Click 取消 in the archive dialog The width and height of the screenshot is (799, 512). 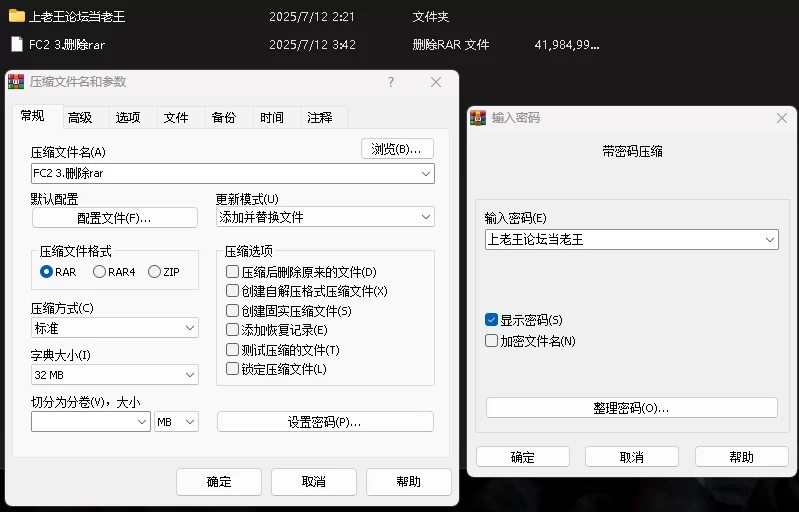[x=313, y=482]
